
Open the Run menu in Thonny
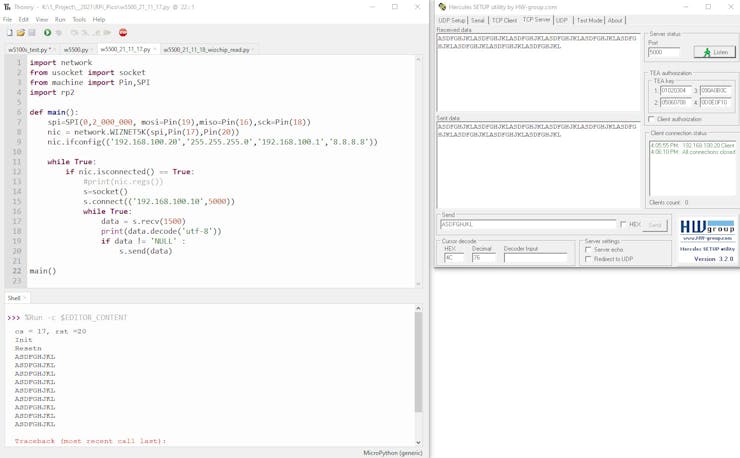(60, 19)
